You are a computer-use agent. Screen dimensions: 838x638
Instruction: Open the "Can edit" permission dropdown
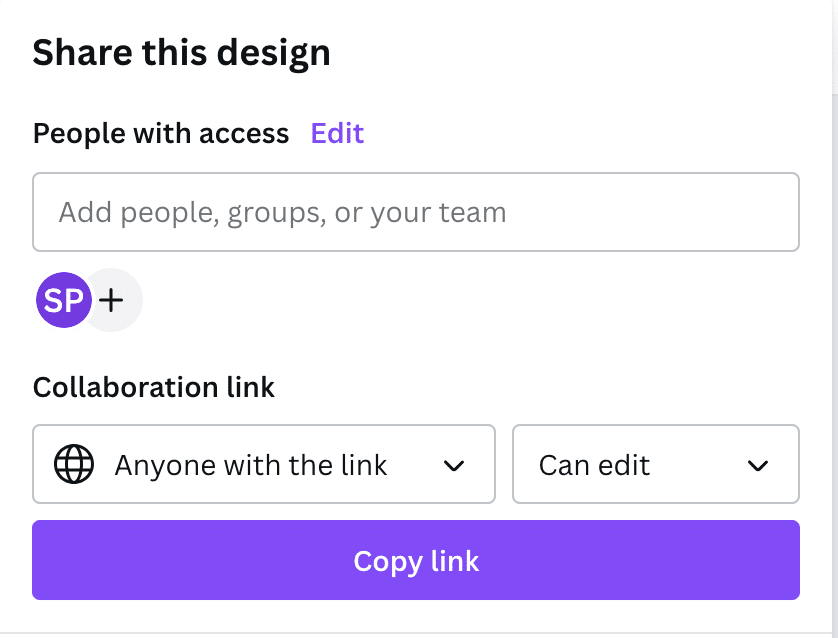[655, 465]
